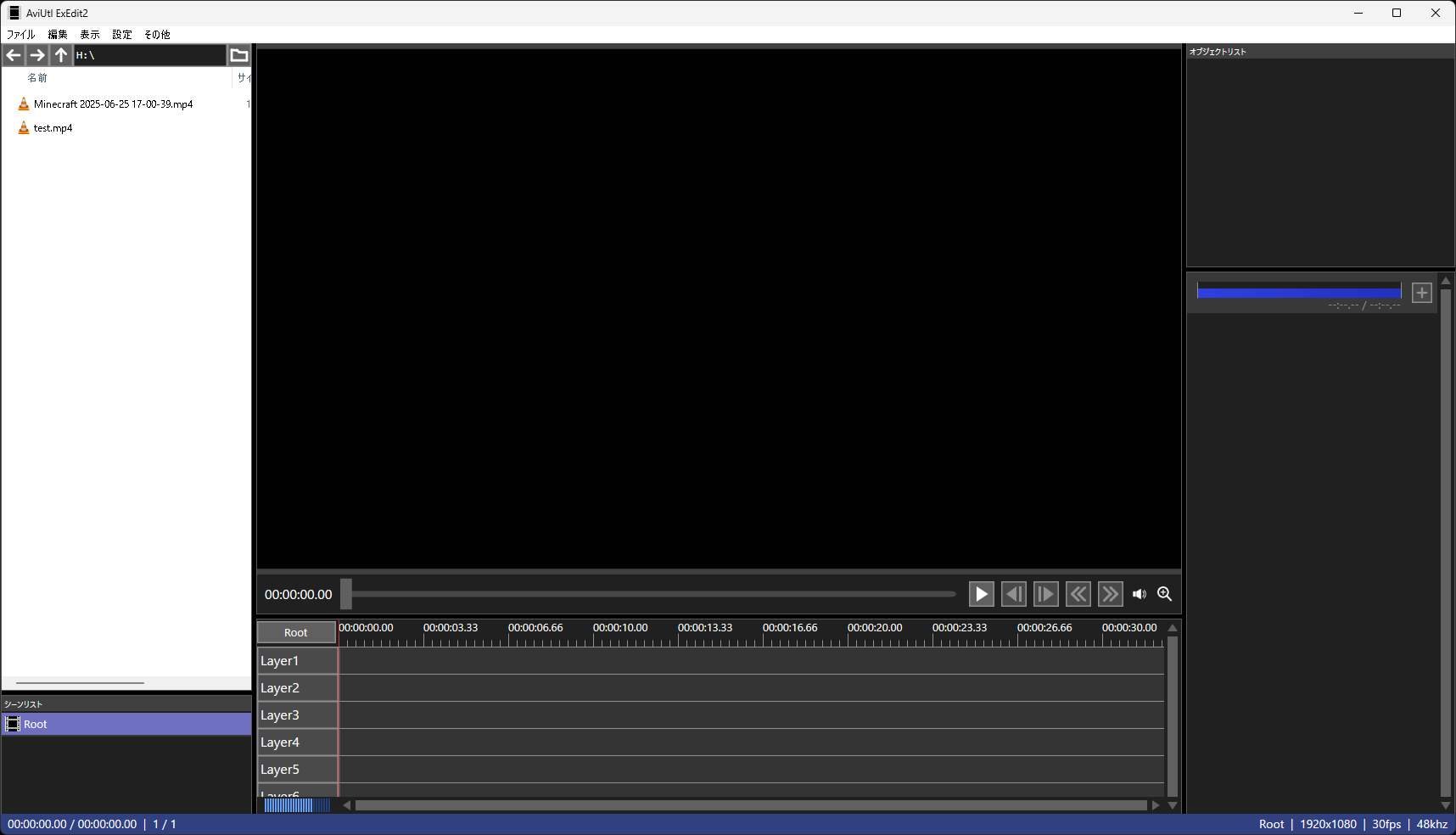Click the Layer3 header
This screenshot has height=835, width=1456.
tap(298, 715)
